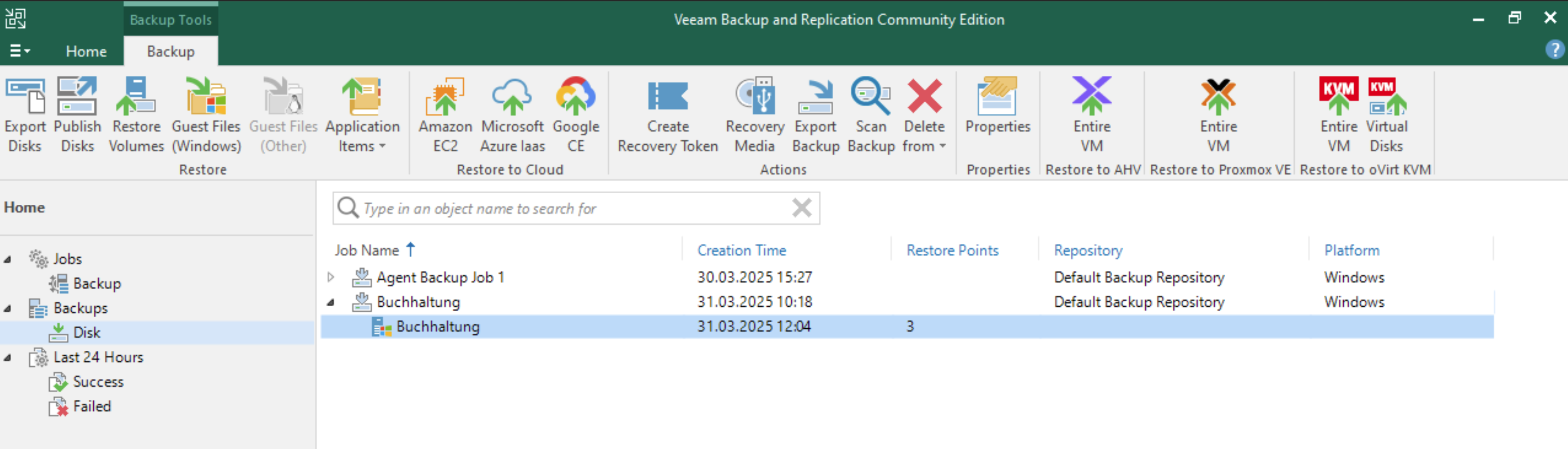The image size is (1568, 449).
Task: Restore Entire VM to AHV
Action: pos(1092,115)
